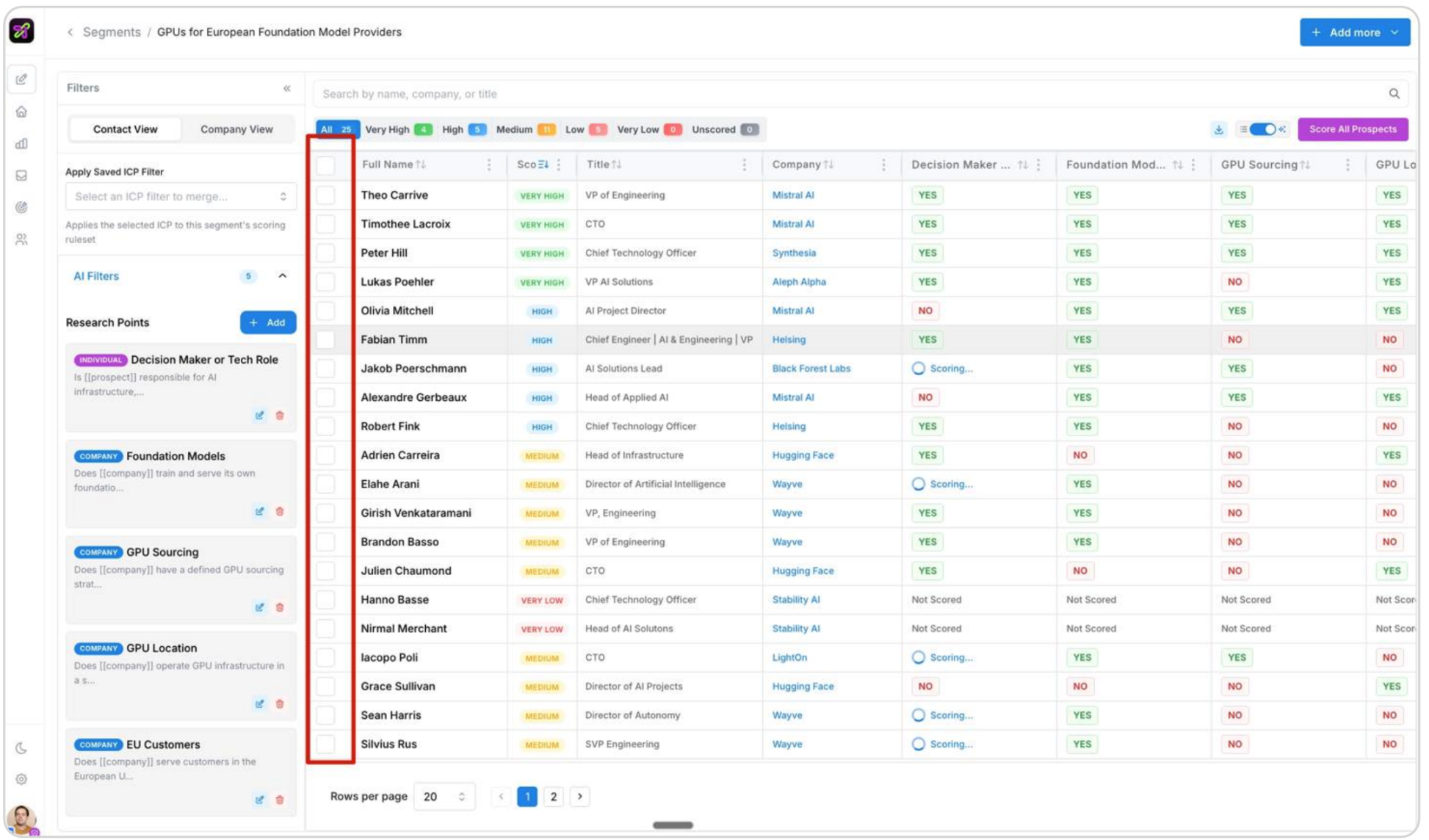Select the All 25 score filter
The width and height of the screenshot is (1429, 840).
click(x=337, y=130)
